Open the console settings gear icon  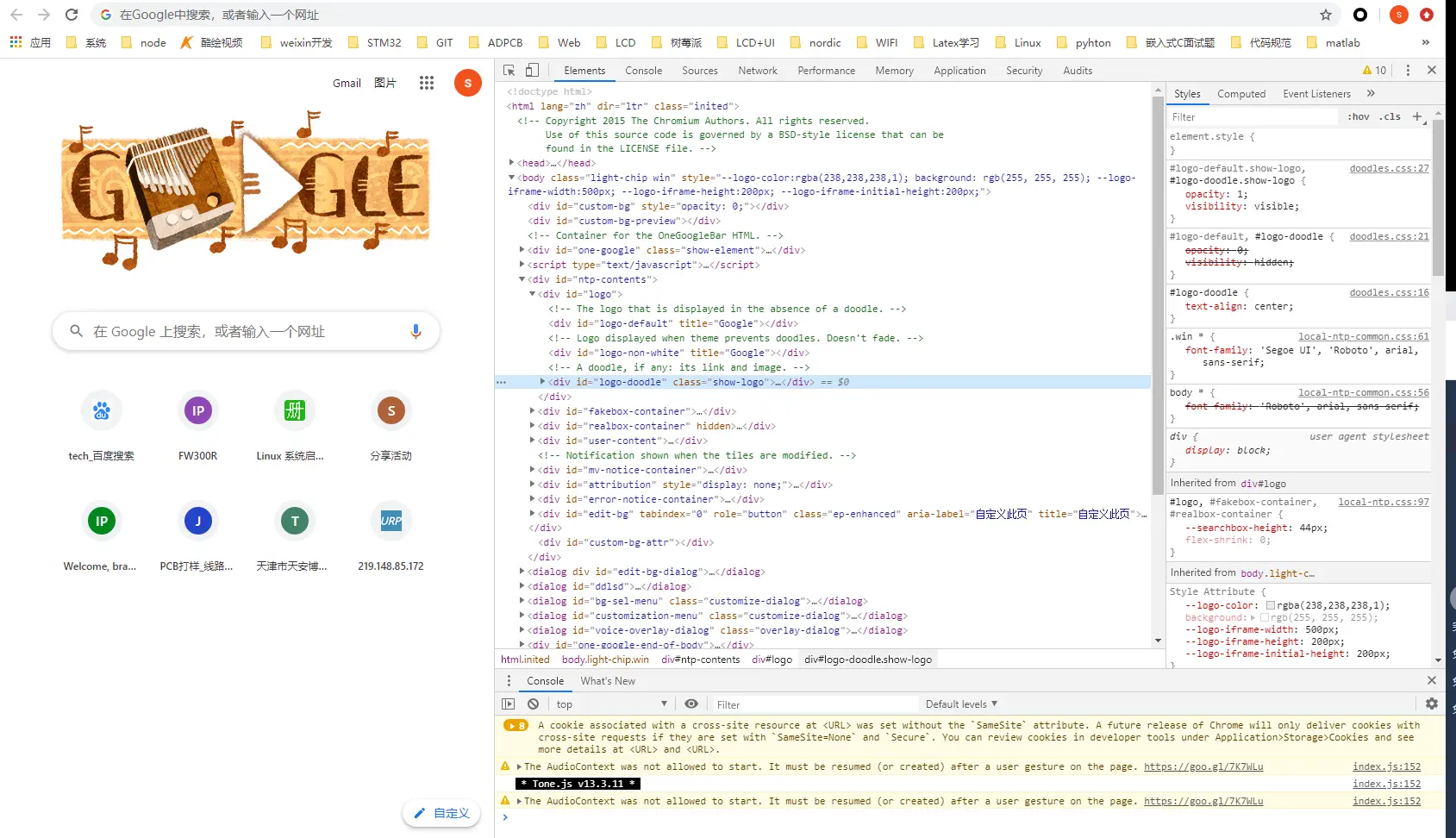[1432, 704]
